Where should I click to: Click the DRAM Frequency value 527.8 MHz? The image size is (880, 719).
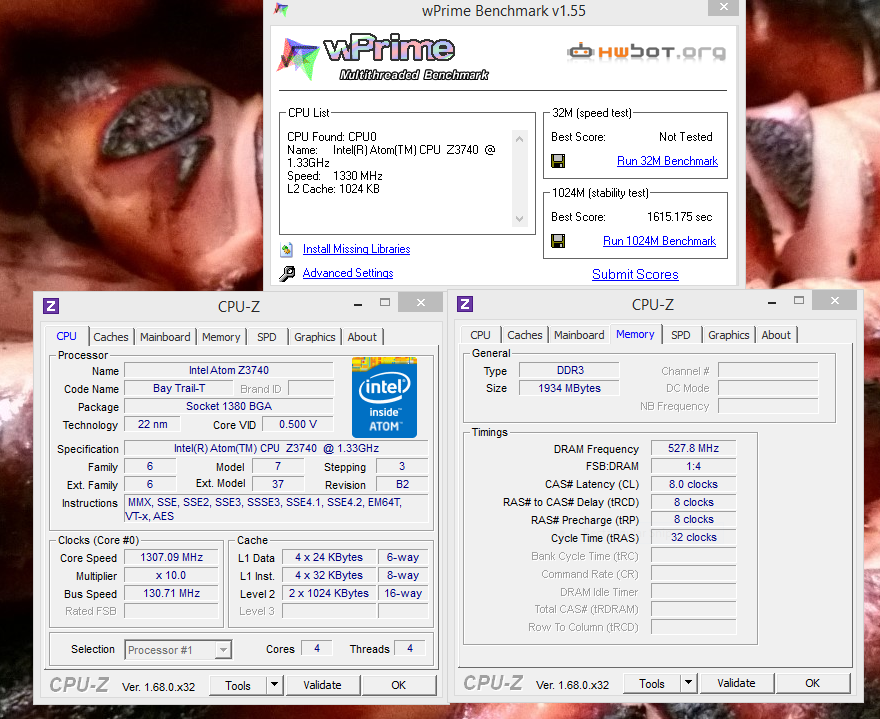tap(694, 448)
